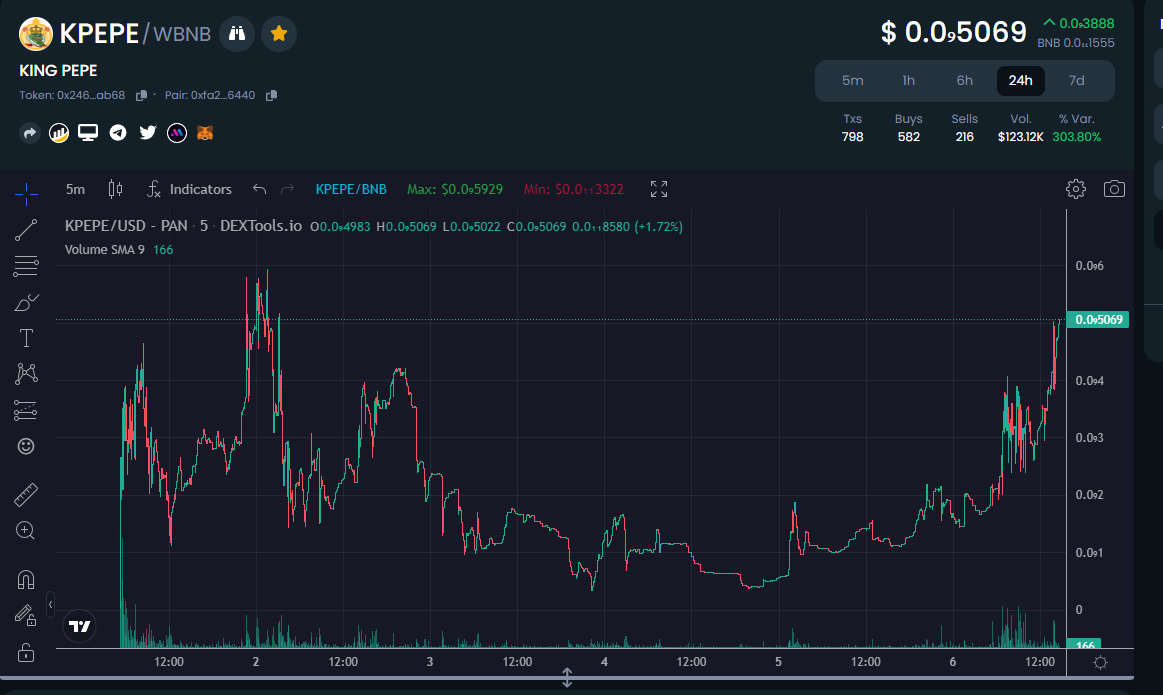Viewport: 1163px width, 695px height.
Task: Open the Indicators menu
Action: tap(190, 189)
